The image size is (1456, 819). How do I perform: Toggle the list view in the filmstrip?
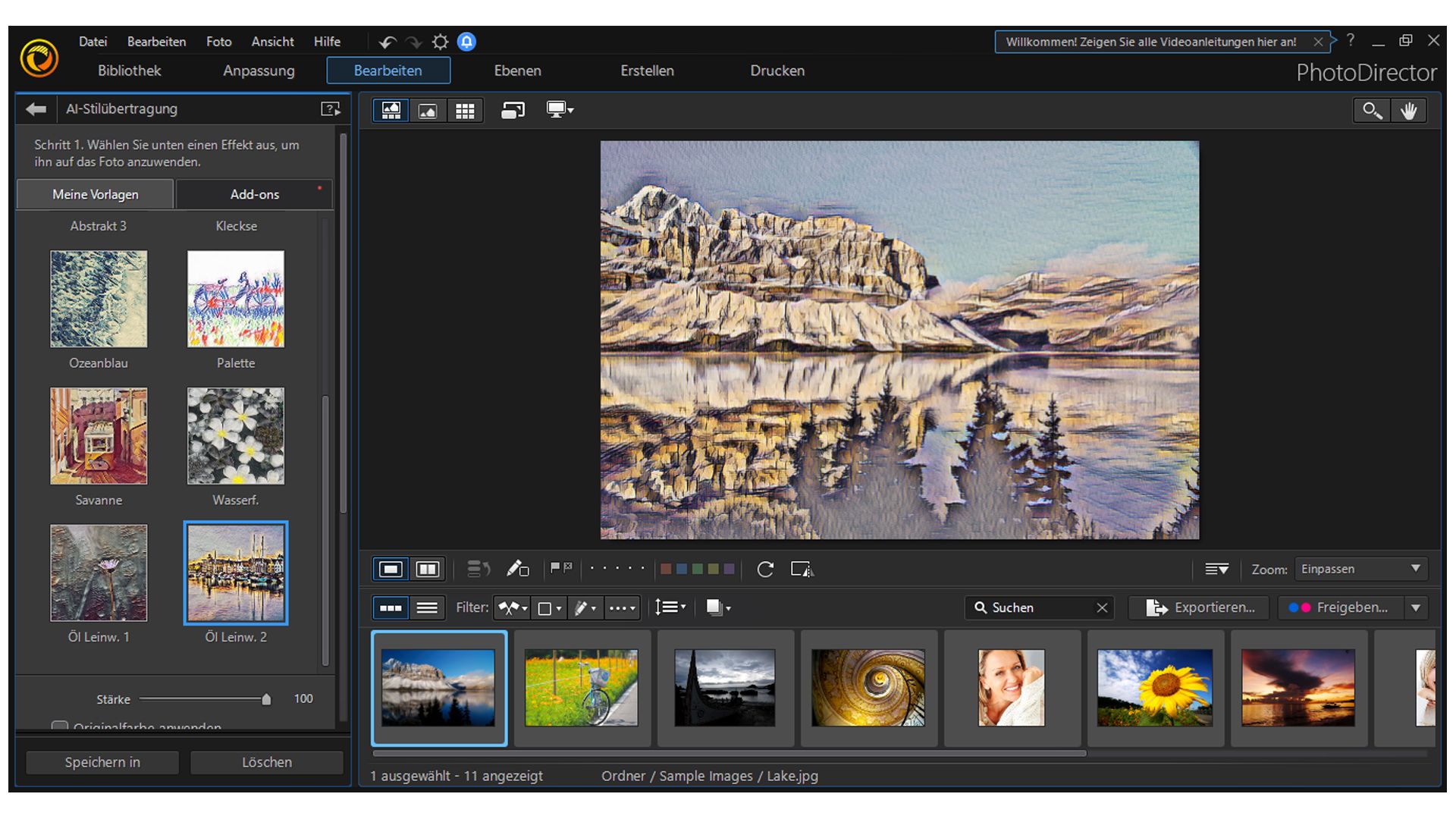point(428,607)
